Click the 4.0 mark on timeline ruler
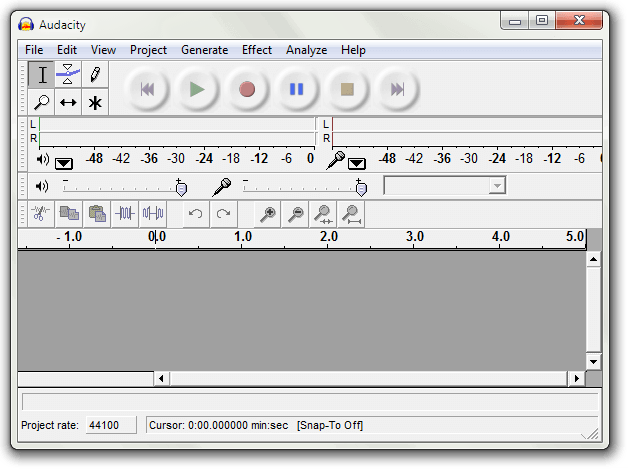 501,237
